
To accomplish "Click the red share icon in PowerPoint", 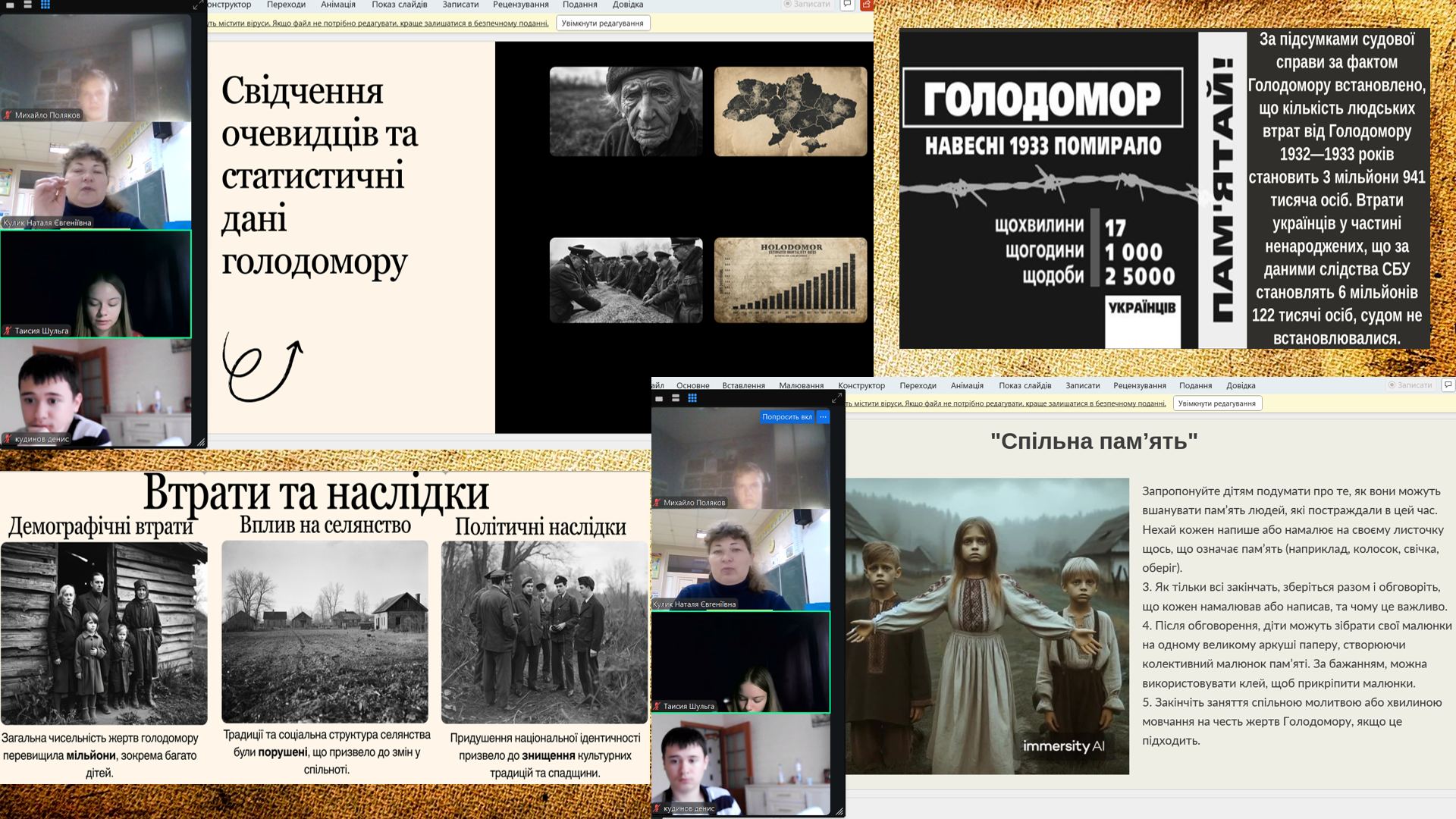I will pyautogui.click(x=866, y=5).
